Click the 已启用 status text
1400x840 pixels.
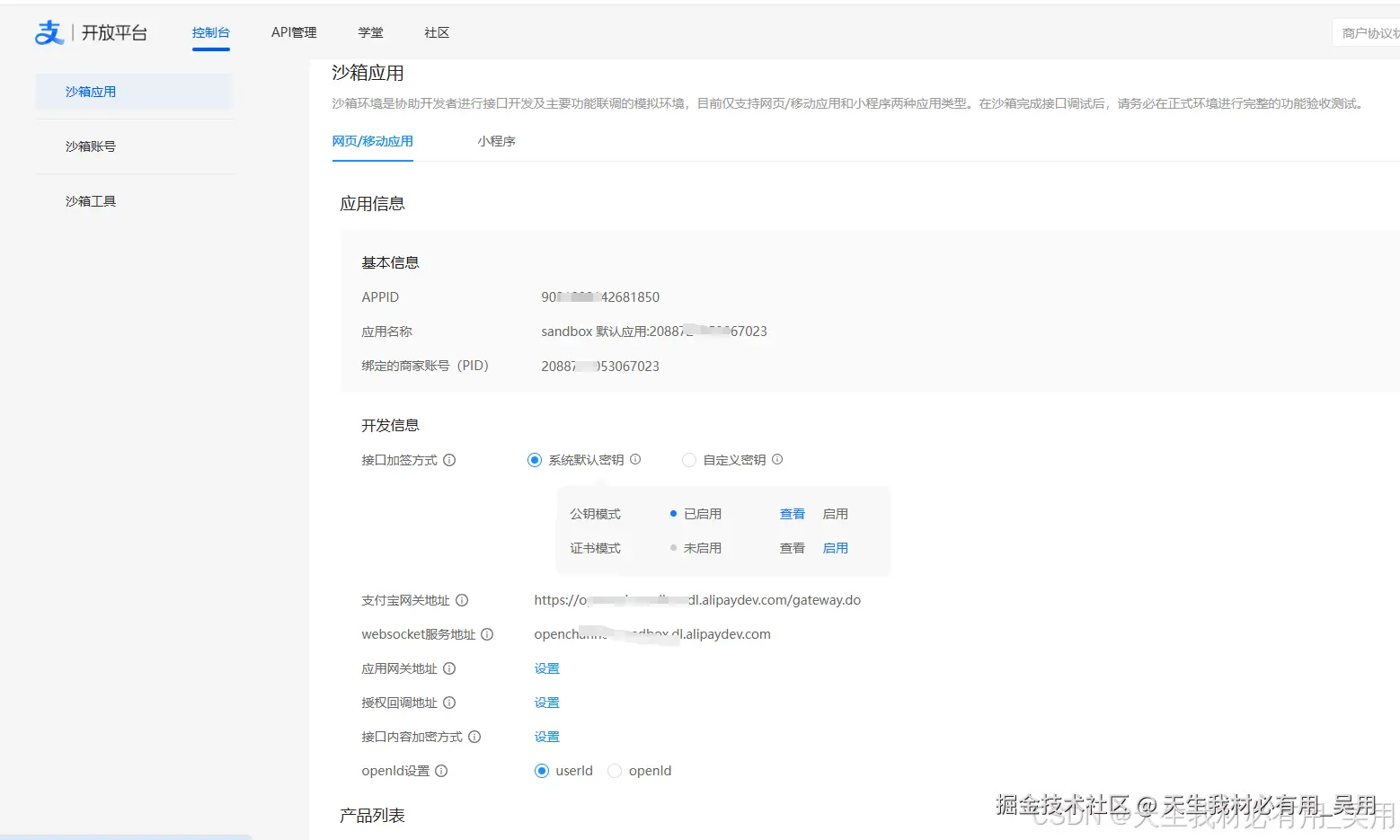[703, 514]
